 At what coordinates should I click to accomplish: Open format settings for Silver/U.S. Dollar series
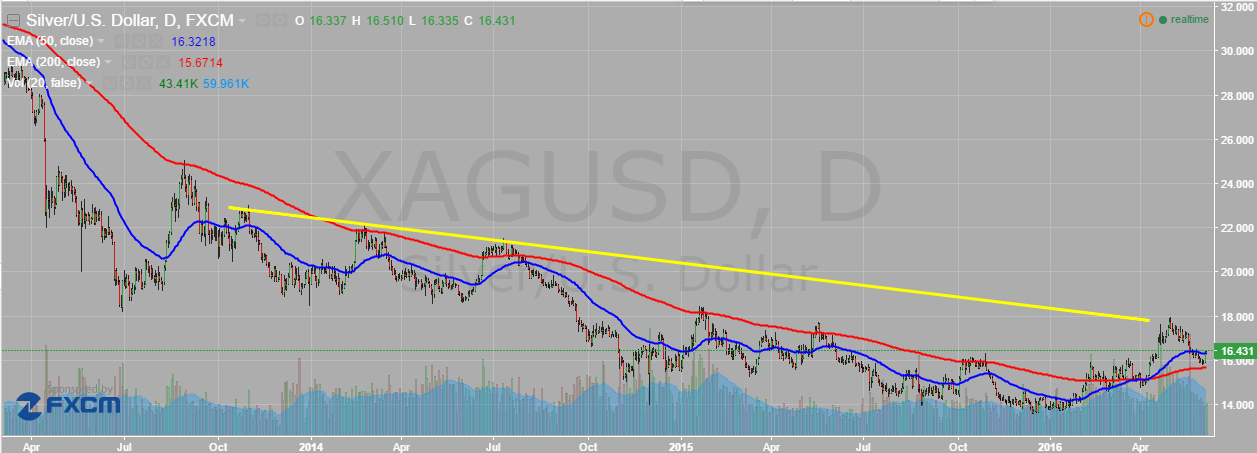pyautogui.click(x=279, y=21)
